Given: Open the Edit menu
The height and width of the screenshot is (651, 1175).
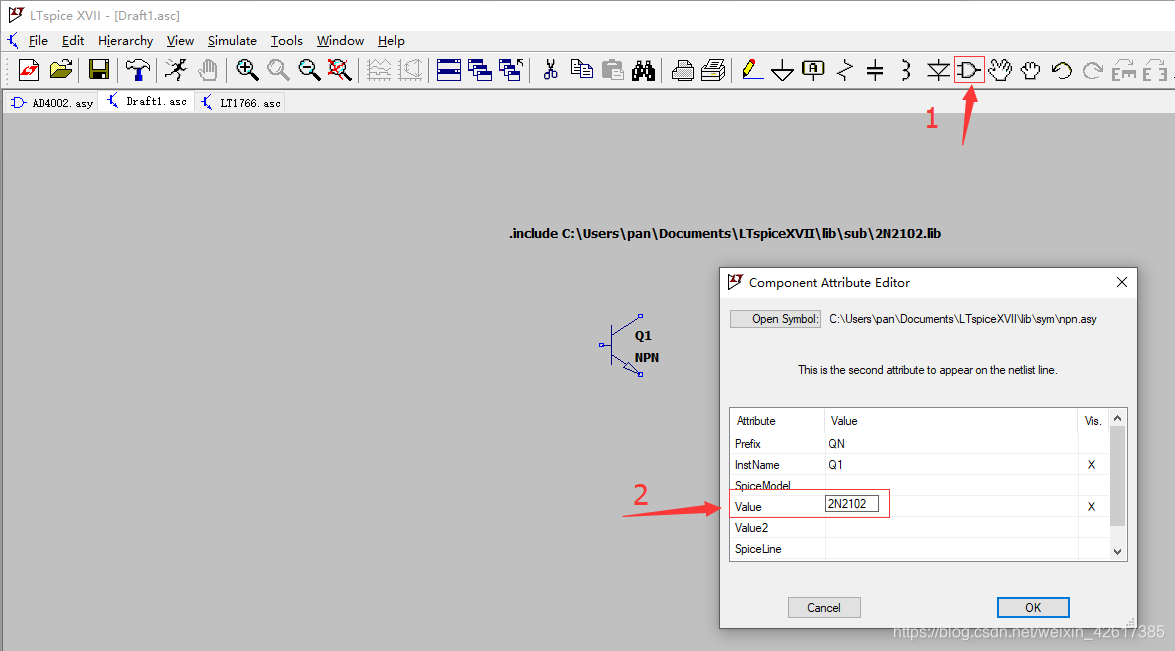Looking at the screenshot, I should click(x=73, y=40).
